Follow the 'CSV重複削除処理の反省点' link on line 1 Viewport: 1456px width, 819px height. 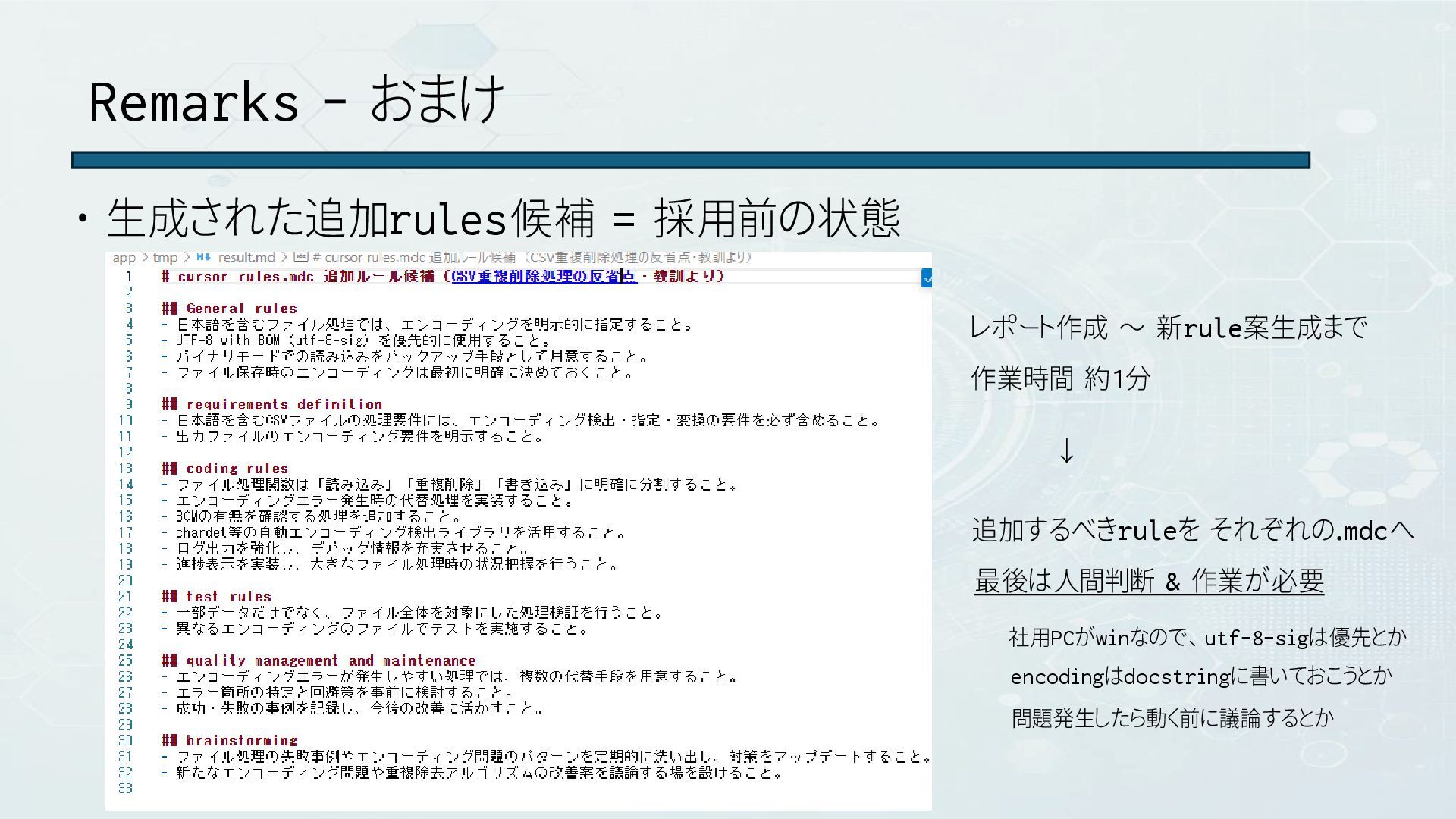pyautogui.click(x=544, y=277)
